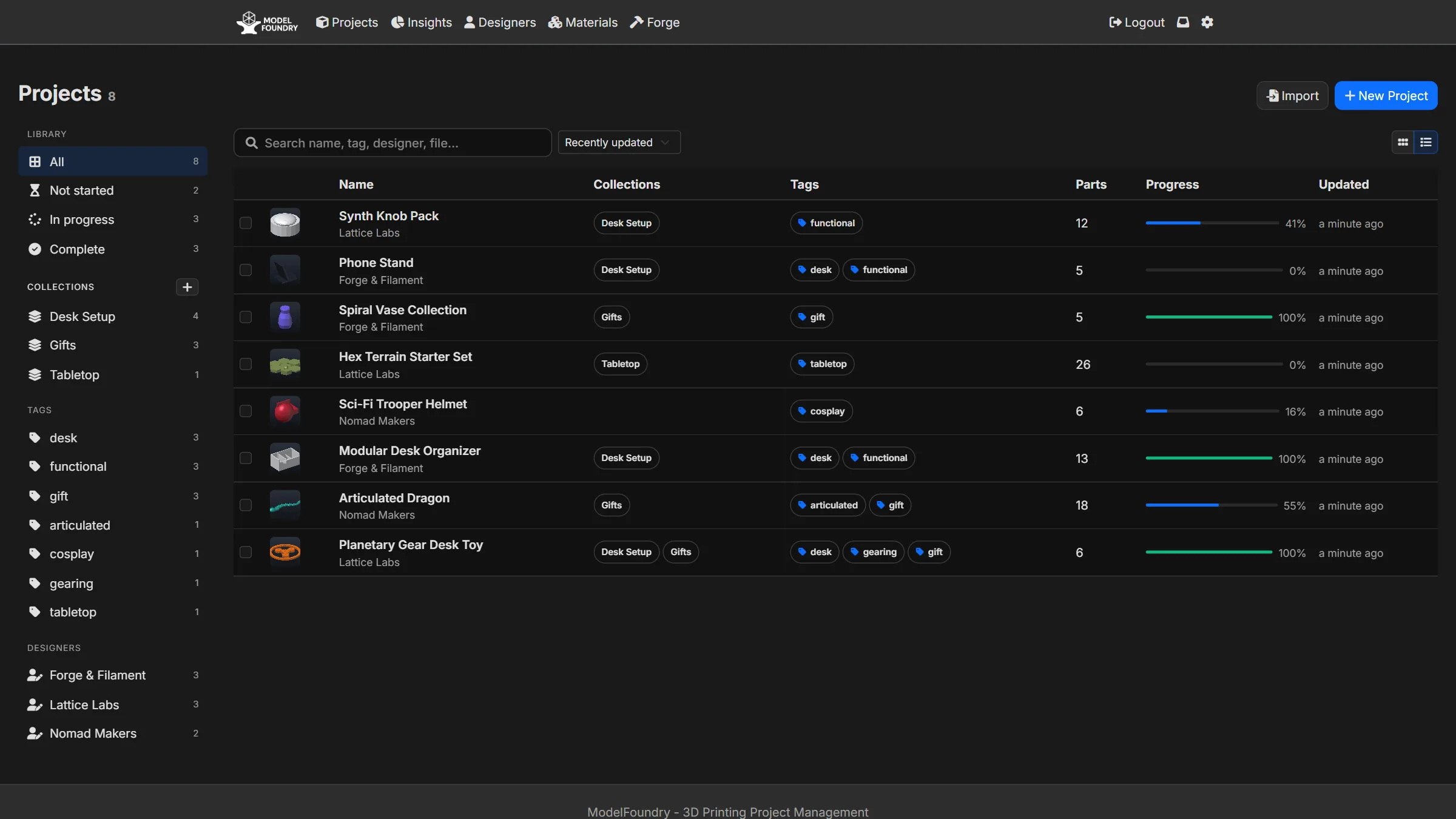Image resolution: width=1456 pixels, height=819 pixels.
Task: Click the inbox tray icon beside Logout
Action: (x=1183, y=22)
